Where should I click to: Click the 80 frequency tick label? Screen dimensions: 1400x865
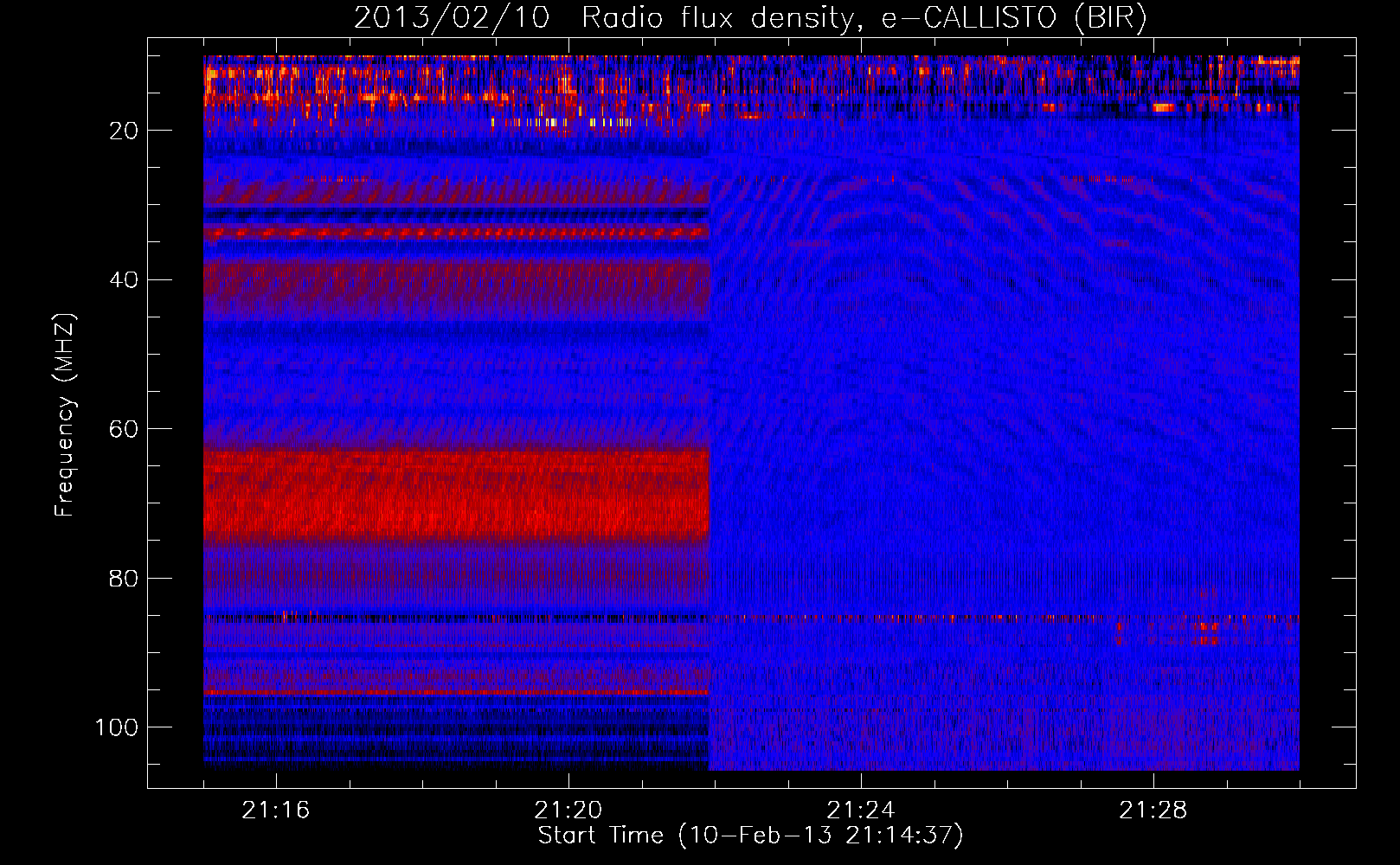[x=125, y=579]
